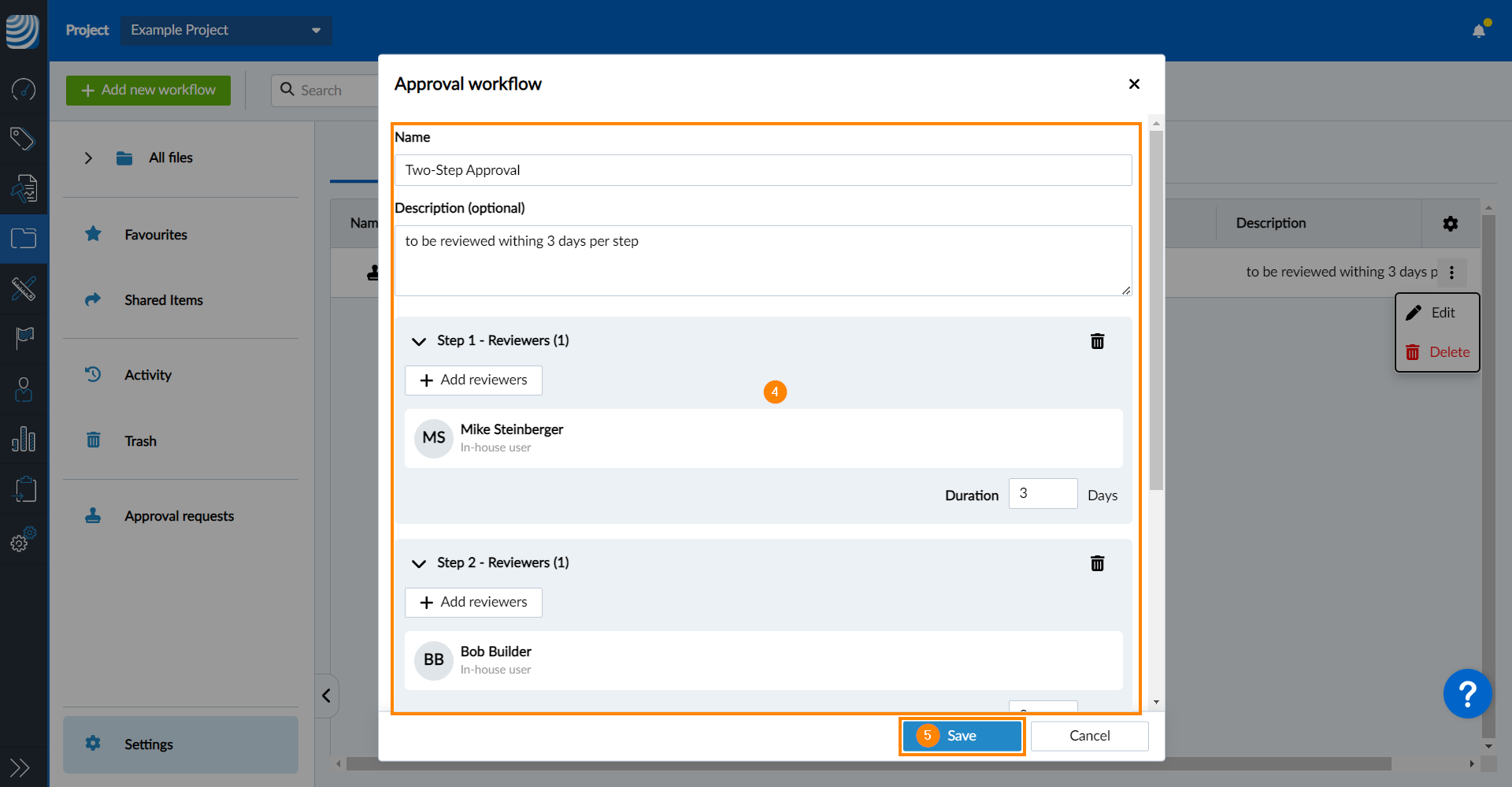Click Mike Steinberger MS avatar
The height and width of the screenshot is (787, 1512).
click(x=434, y=438)
